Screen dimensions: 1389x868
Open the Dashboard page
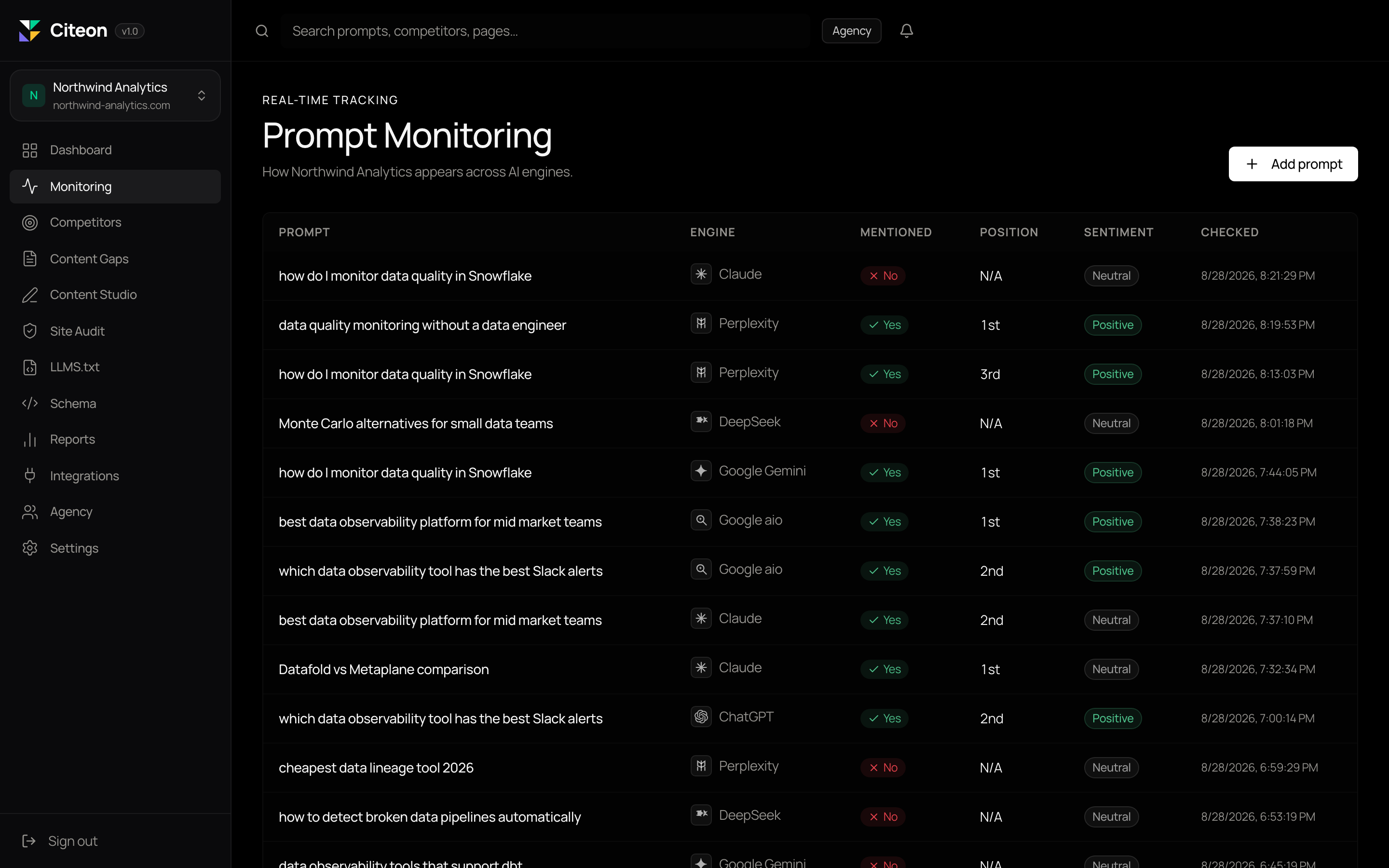coord(115,150)
